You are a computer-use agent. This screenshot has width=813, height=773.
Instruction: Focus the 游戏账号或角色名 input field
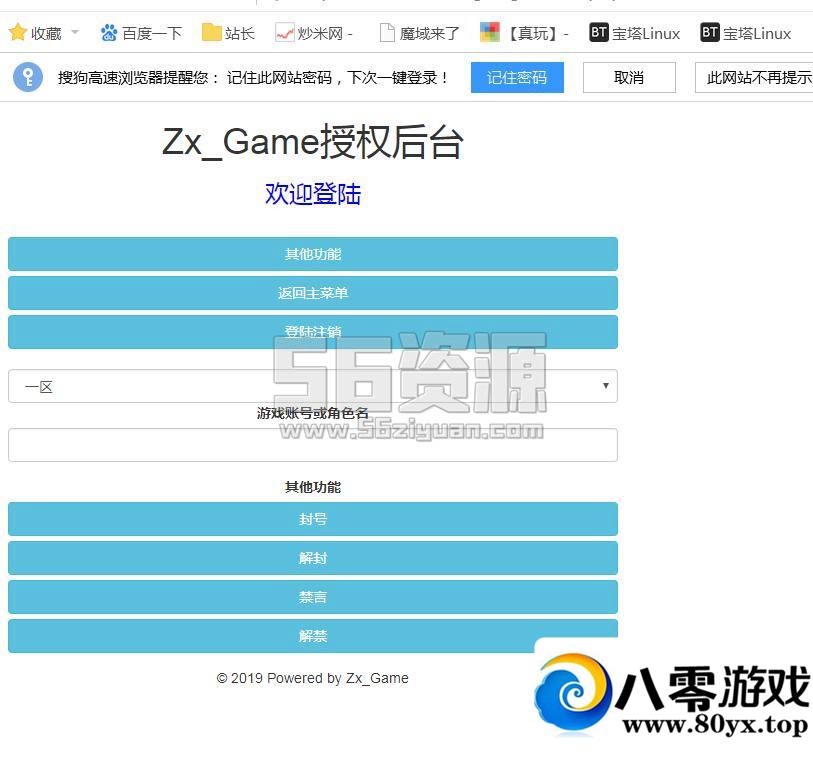312,445
